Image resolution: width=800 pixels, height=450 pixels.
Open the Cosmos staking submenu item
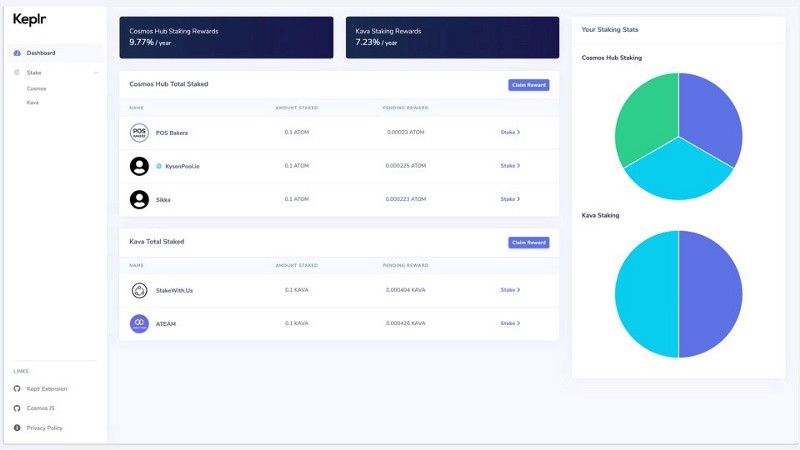click(36, 89)
